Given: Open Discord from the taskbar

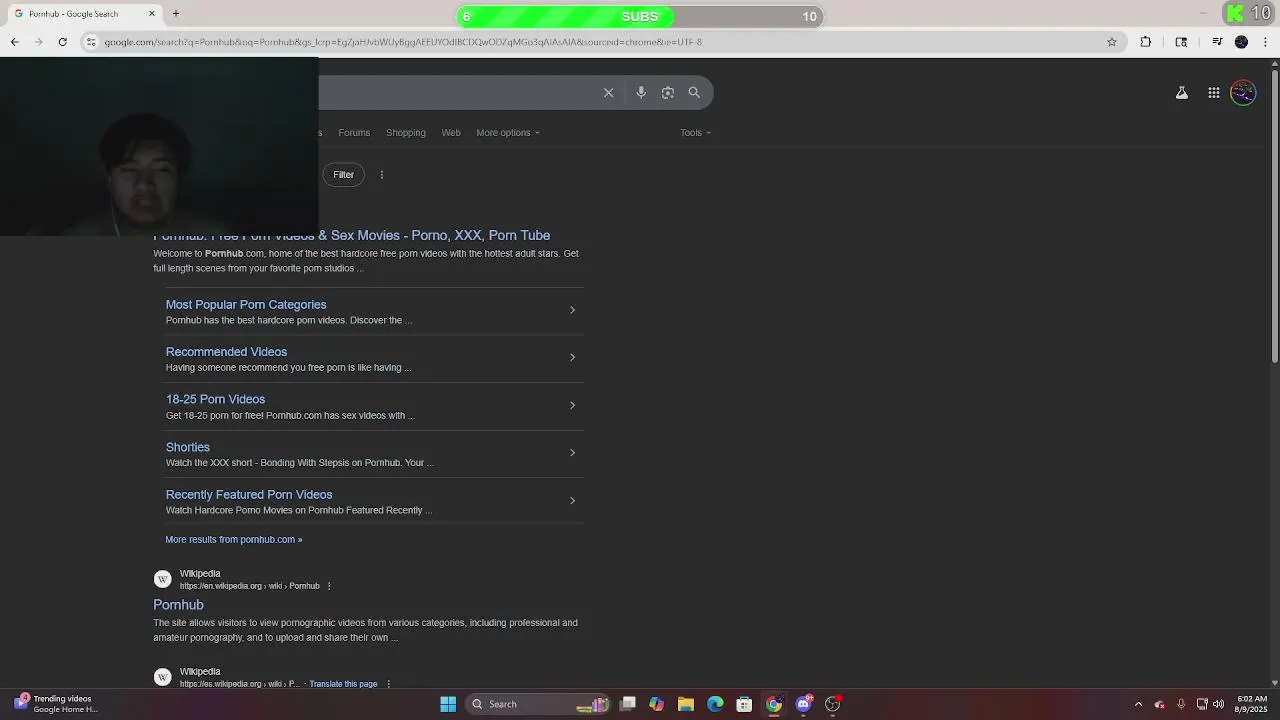Looking at the screenshot, I should pyautogui.click(x=803, y=704).
